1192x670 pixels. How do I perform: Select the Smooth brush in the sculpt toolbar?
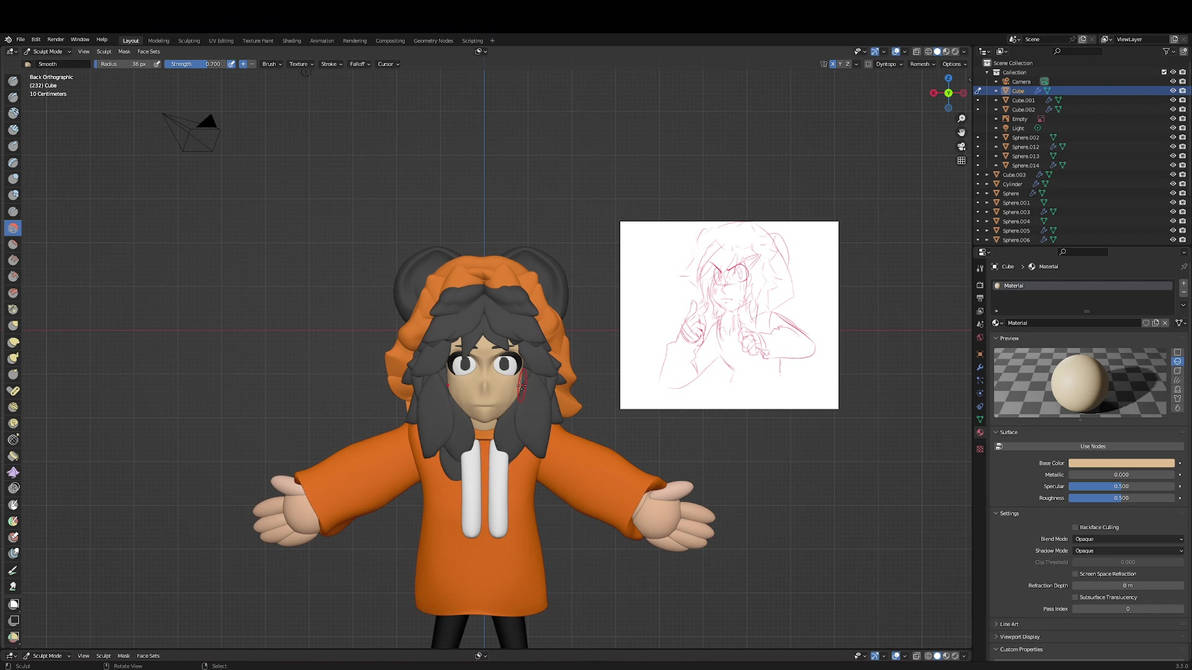[x=13, y=228]
